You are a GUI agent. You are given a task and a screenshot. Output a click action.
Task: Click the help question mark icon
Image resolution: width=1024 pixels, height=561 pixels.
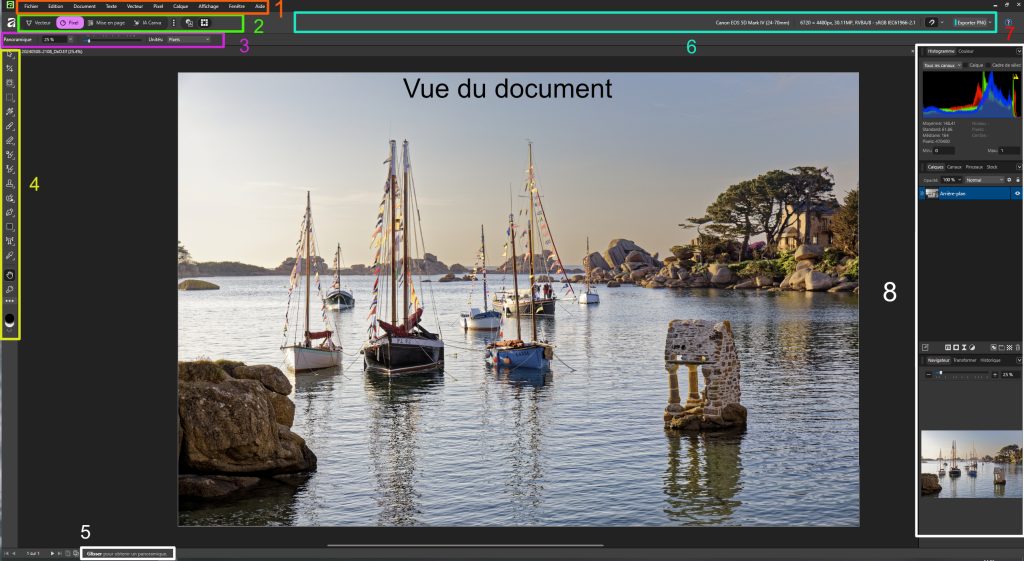click(x=1008, y=22)
